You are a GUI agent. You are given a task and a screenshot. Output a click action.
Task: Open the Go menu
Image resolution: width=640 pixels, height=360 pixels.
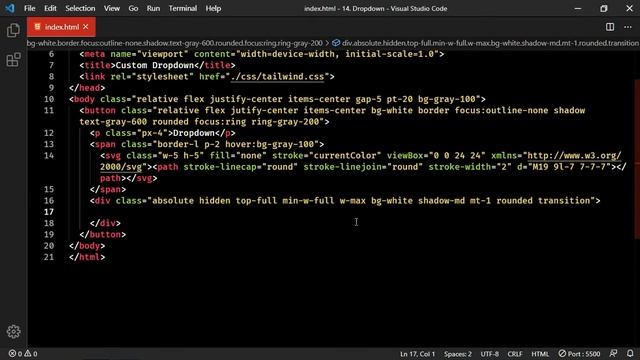(x=133, y=8)
